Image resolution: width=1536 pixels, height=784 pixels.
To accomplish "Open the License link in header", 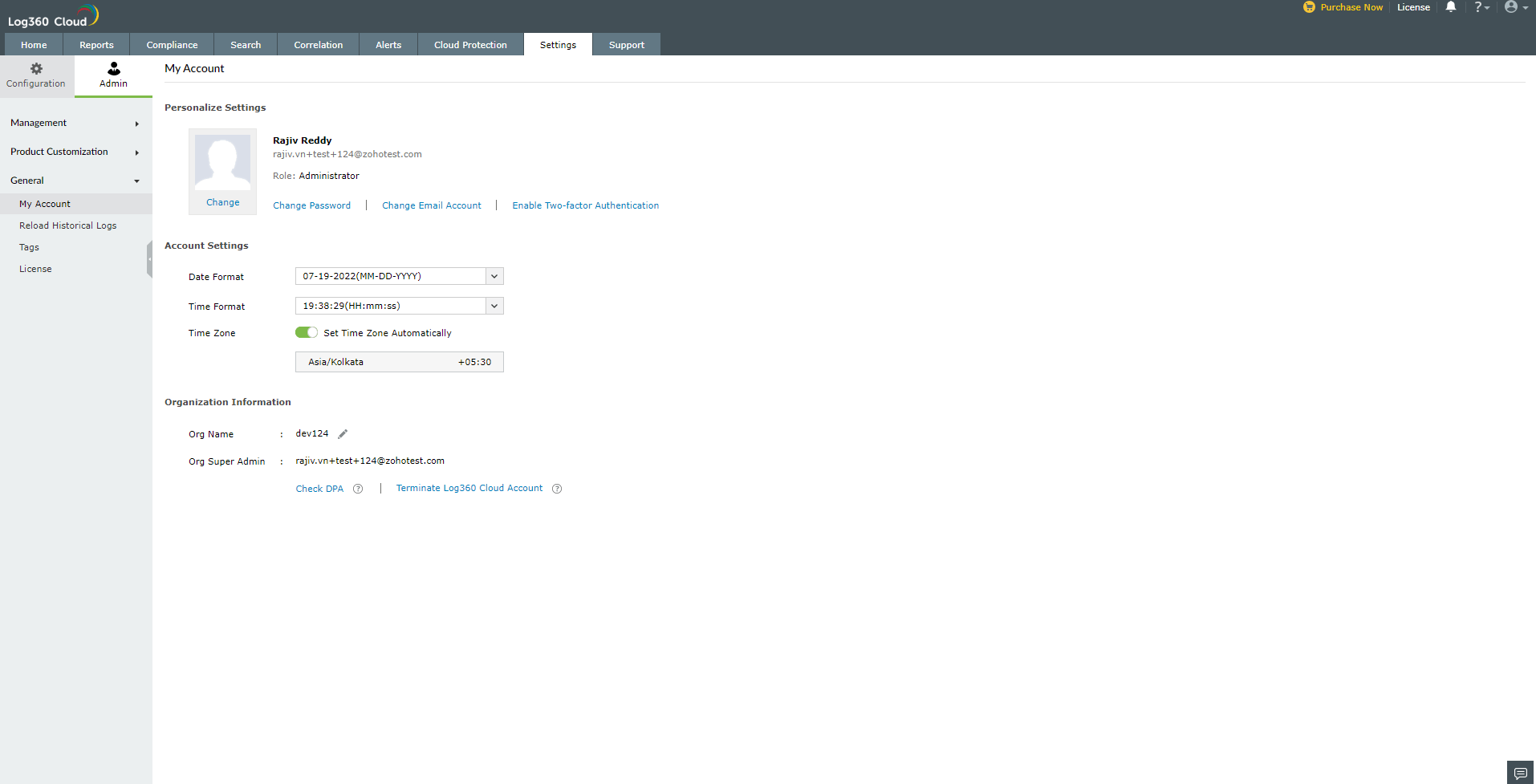I will pos(1413,7).
